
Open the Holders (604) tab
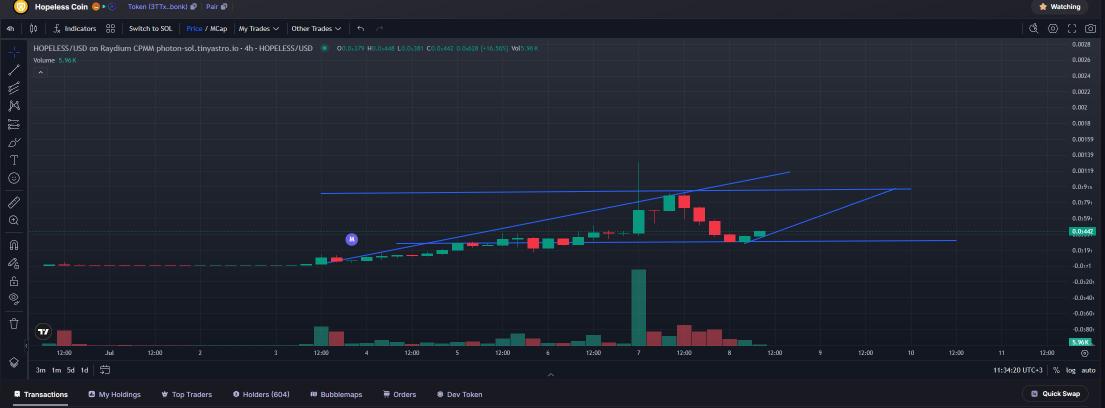(261, 395)
